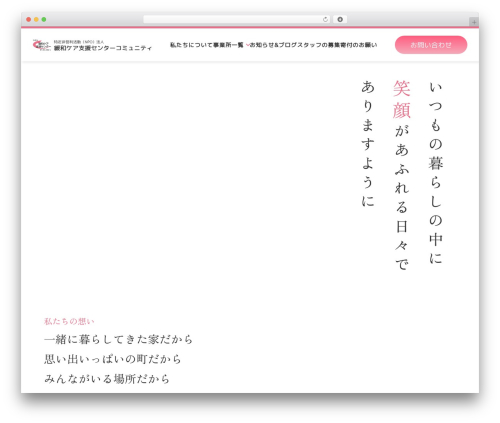Click the red close window button

[29, 19]
